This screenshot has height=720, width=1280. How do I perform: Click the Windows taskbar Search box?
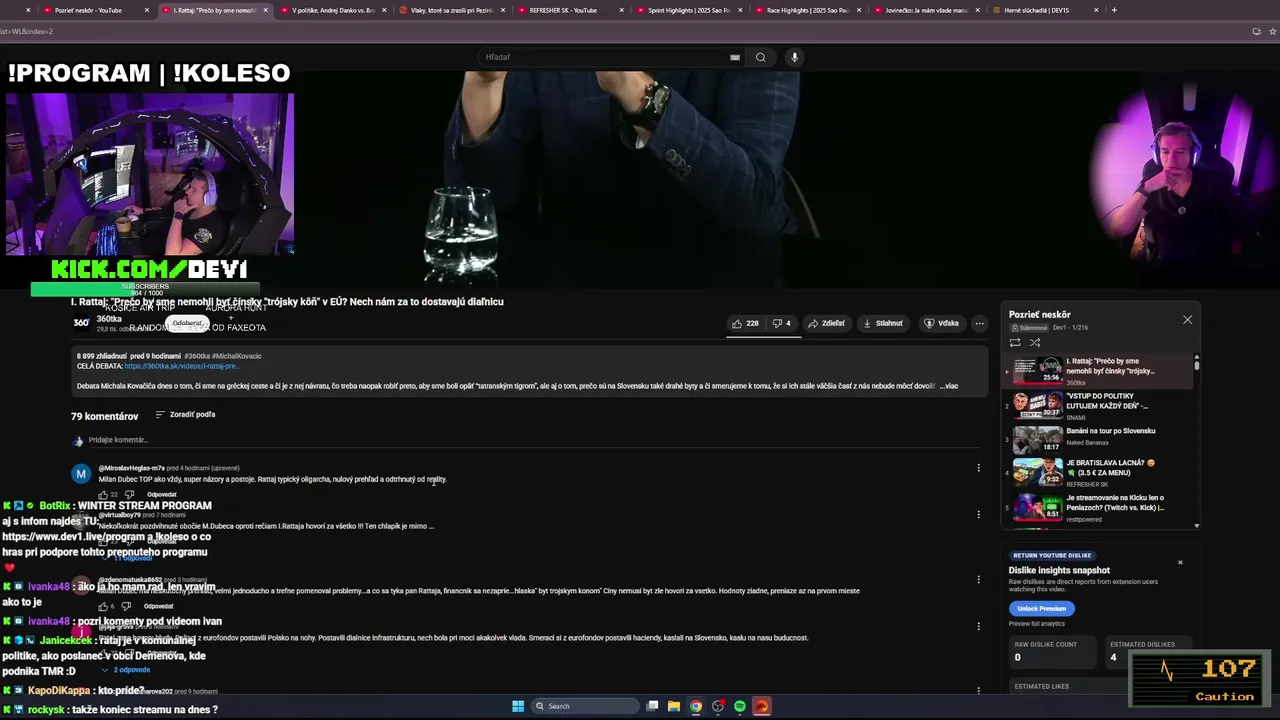pos(585,706)
